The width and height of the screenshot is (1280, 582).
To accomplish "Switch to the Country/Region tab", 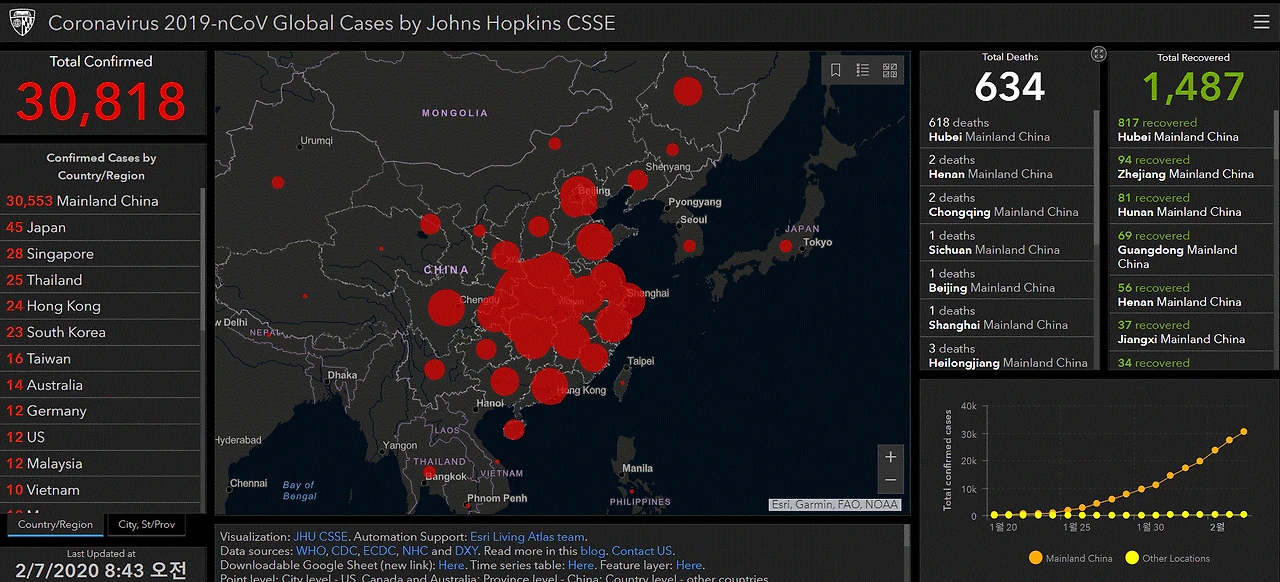I will (x=55, y=525).
